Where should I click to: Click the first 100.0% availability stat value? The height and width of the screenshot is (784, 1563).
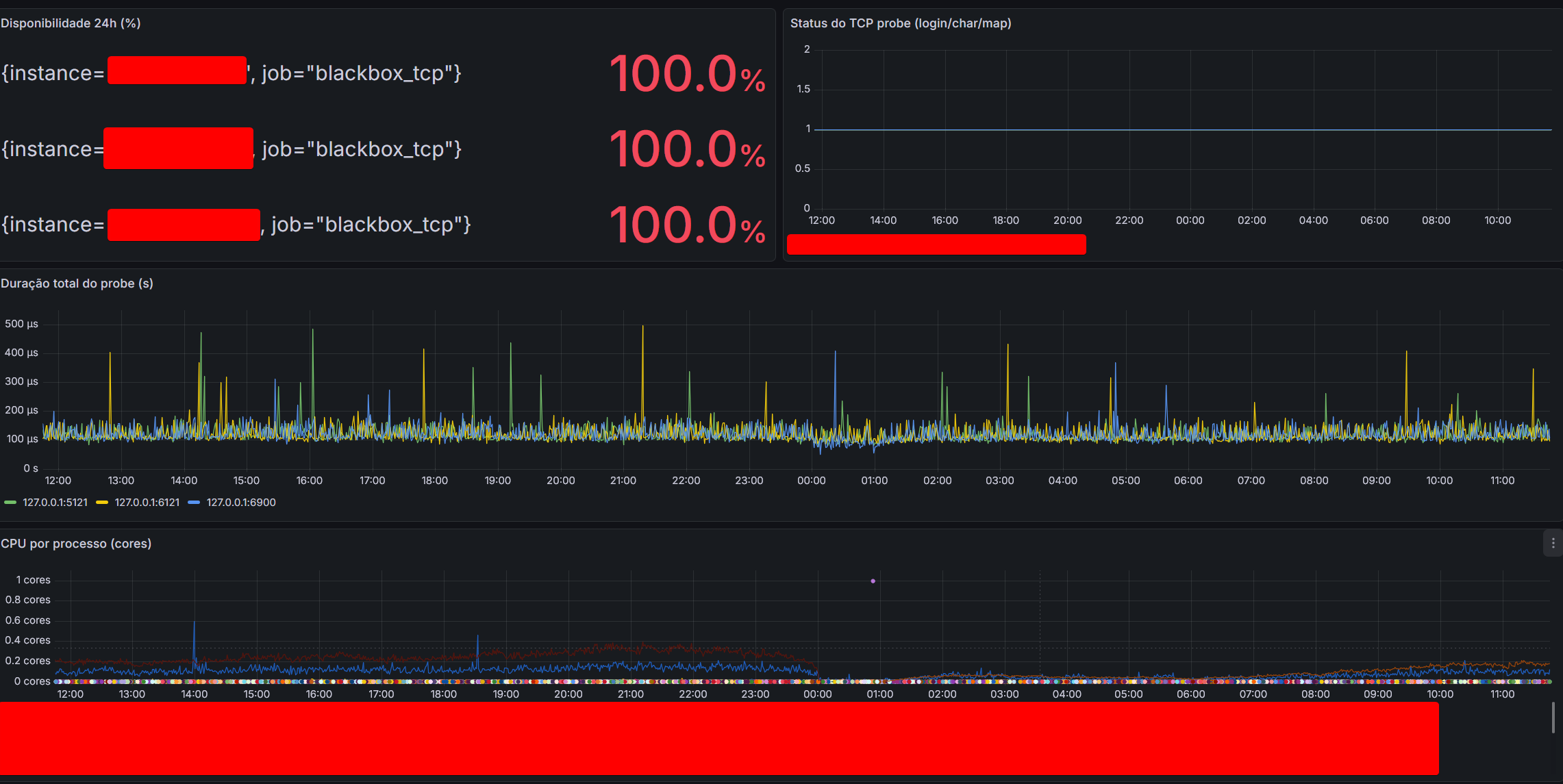point(686,74)
